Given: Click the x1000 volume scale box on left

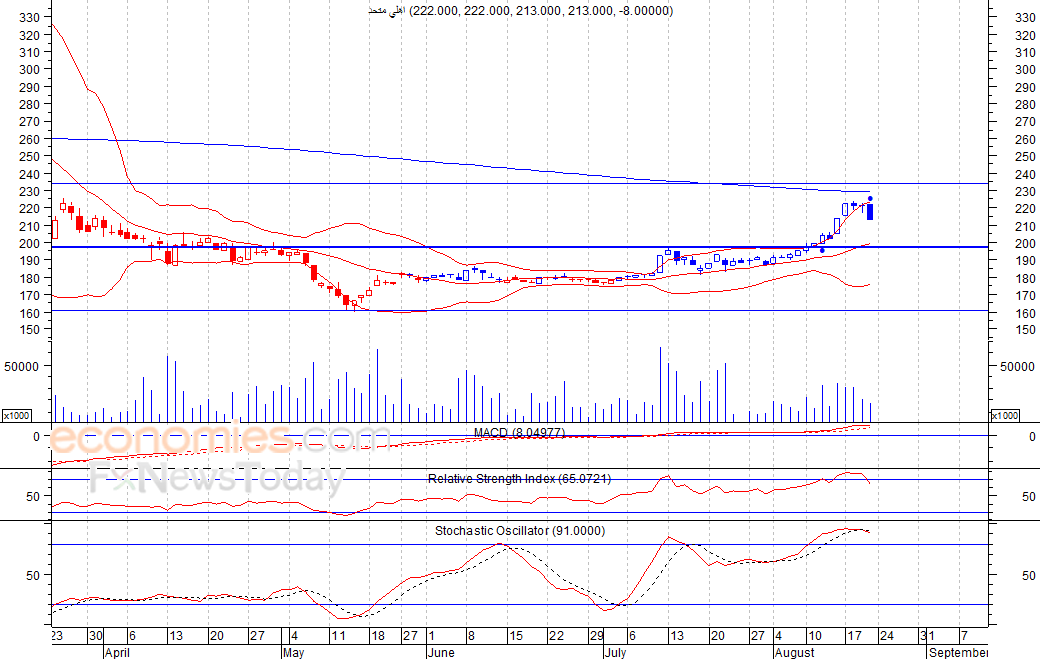Looking at the screenshot, I should pyautogui.click(x=17, y=416).
